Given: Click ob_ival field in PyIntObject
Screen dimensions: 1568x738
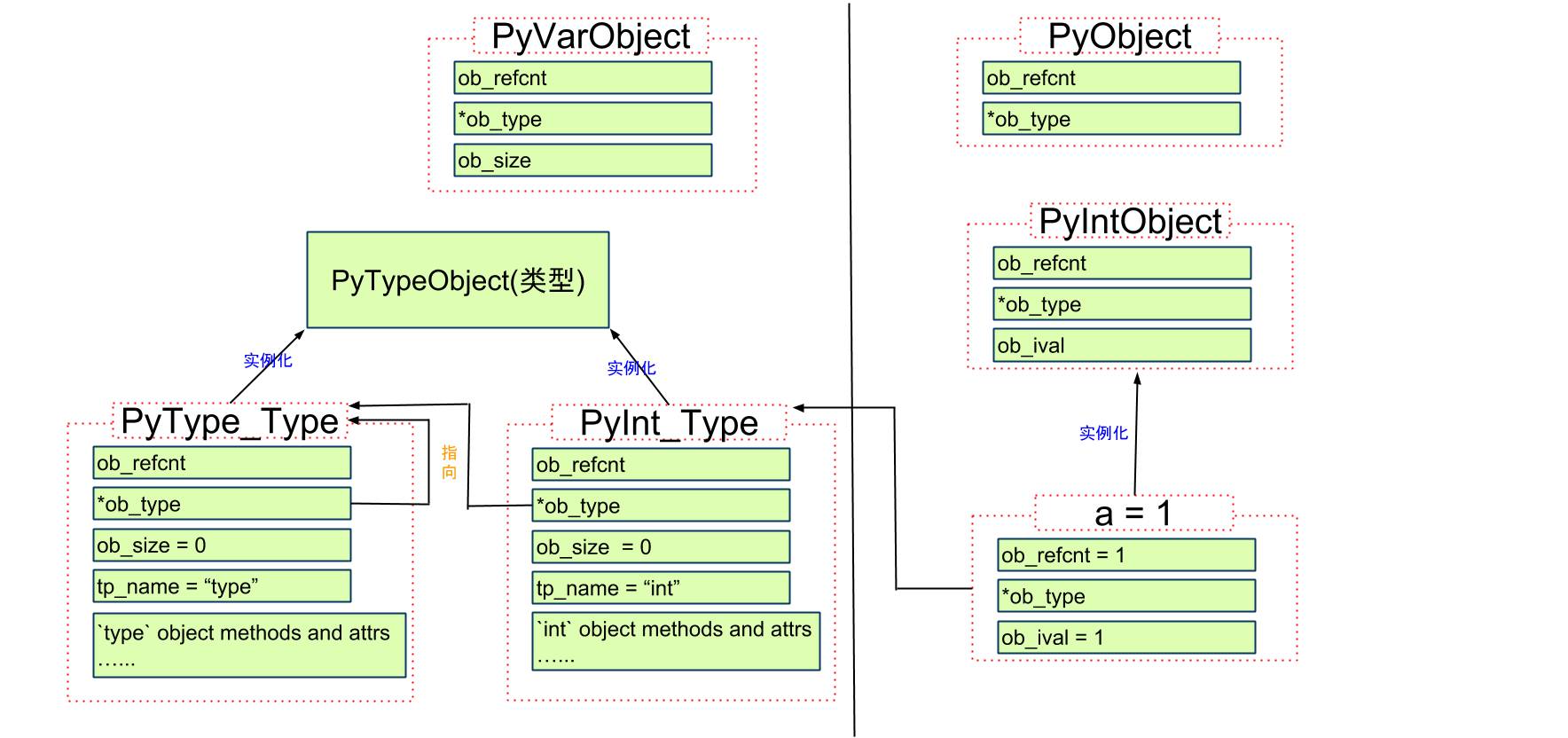Looking at the screenshot, I should click(1122, 346).
